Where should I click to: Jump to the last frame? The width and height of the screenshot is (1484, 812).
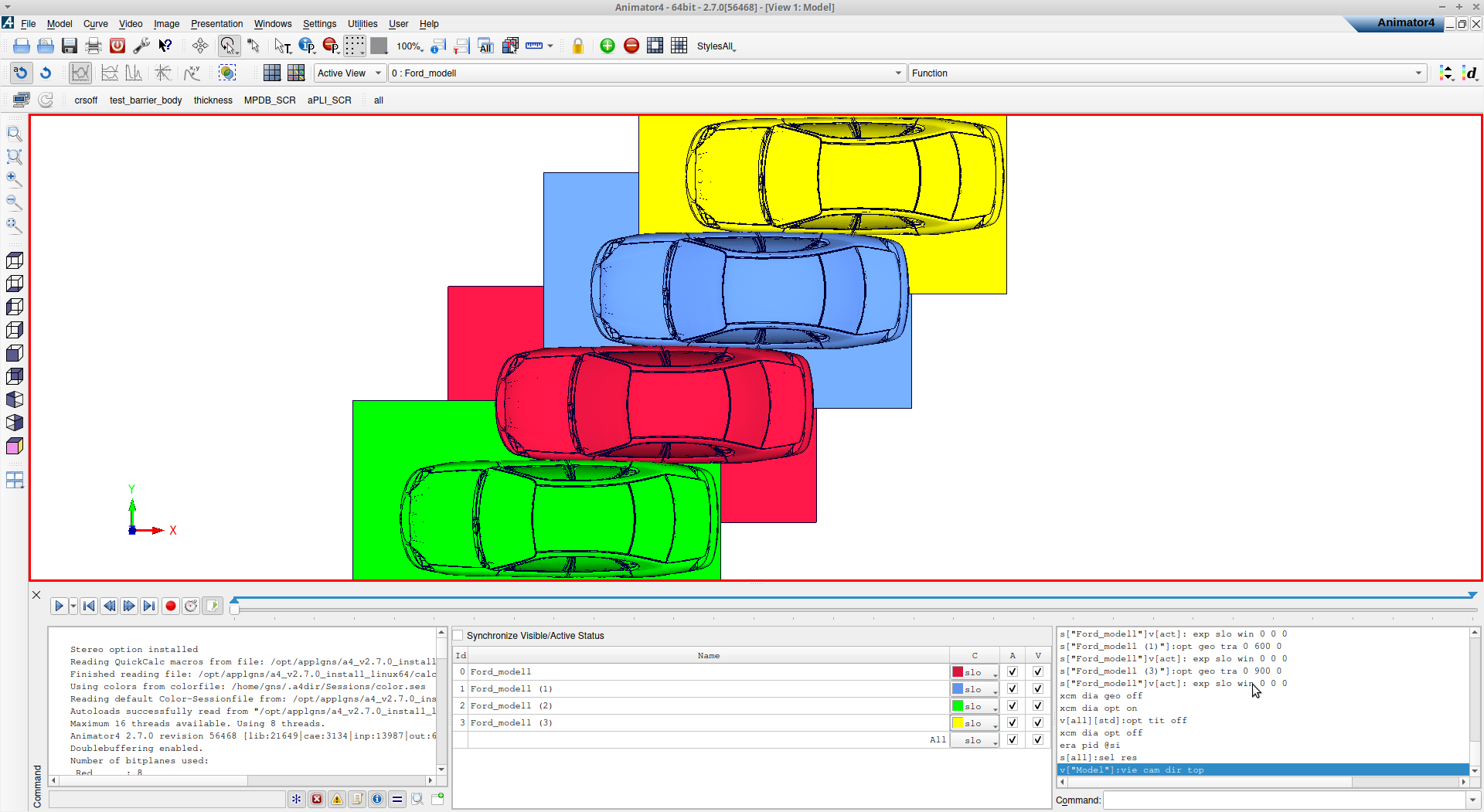click(149, 606)
